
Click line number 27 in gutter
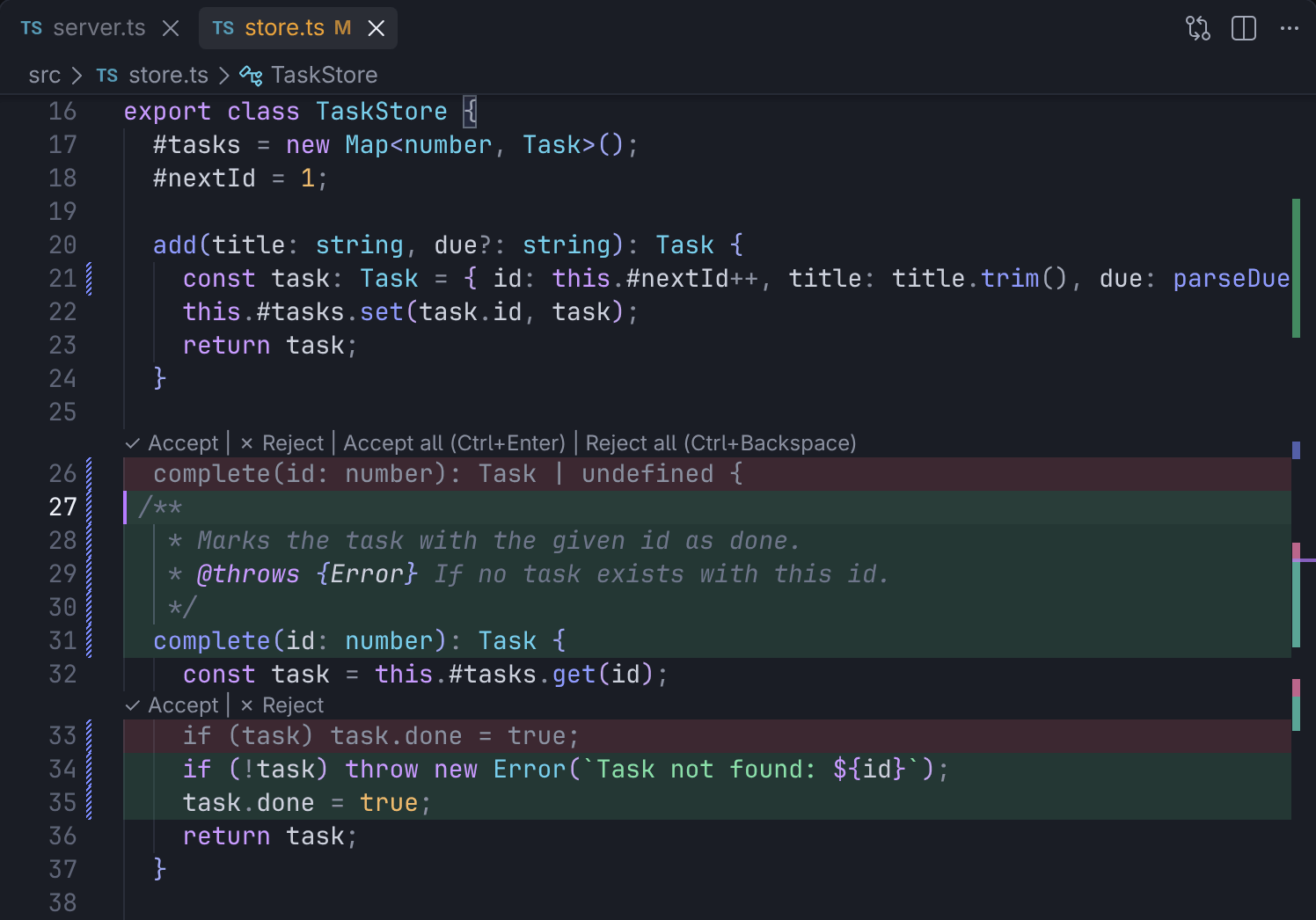coord(62,507)
